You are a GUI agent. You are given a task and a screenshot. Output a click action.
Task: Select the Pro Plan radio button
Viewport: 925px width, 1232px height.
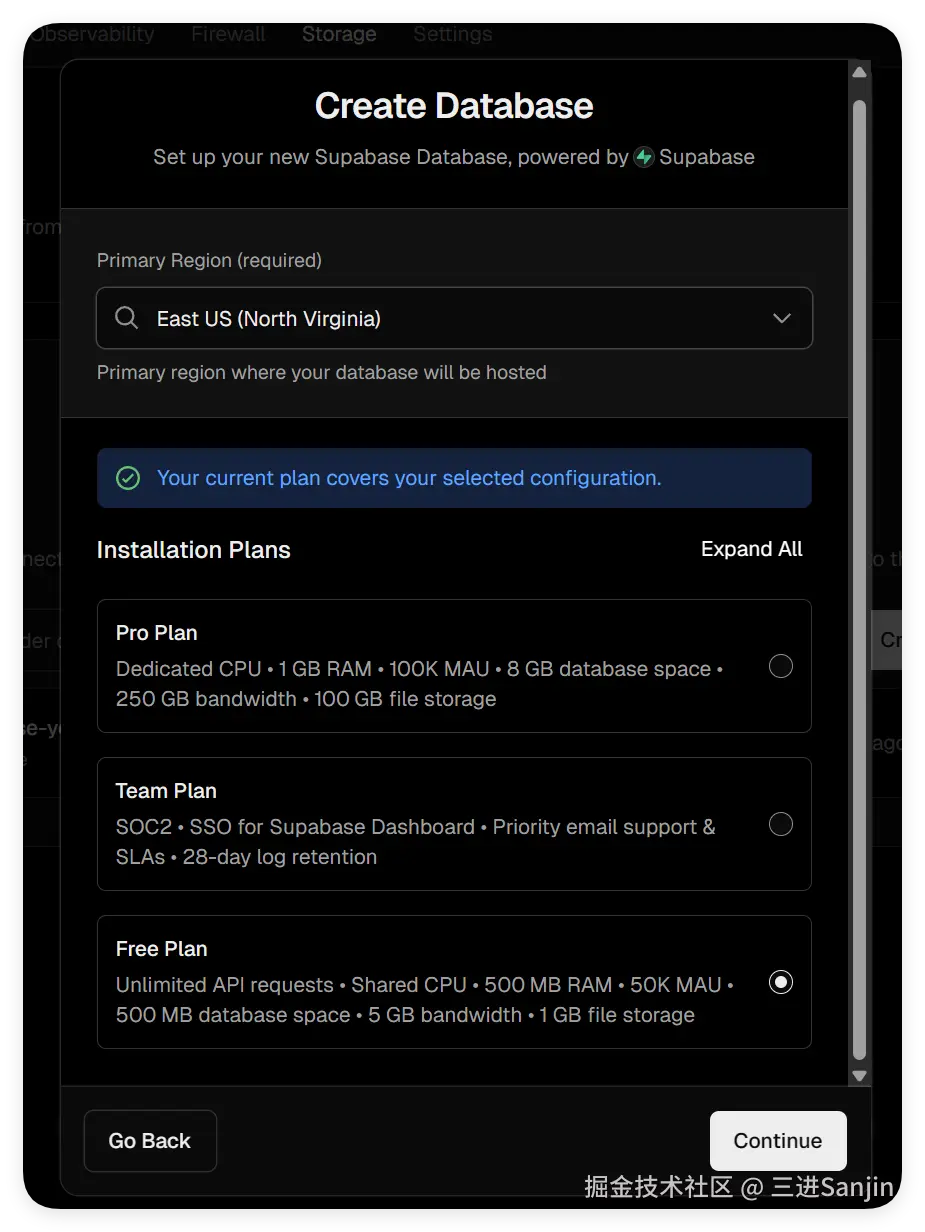[781, 666]
